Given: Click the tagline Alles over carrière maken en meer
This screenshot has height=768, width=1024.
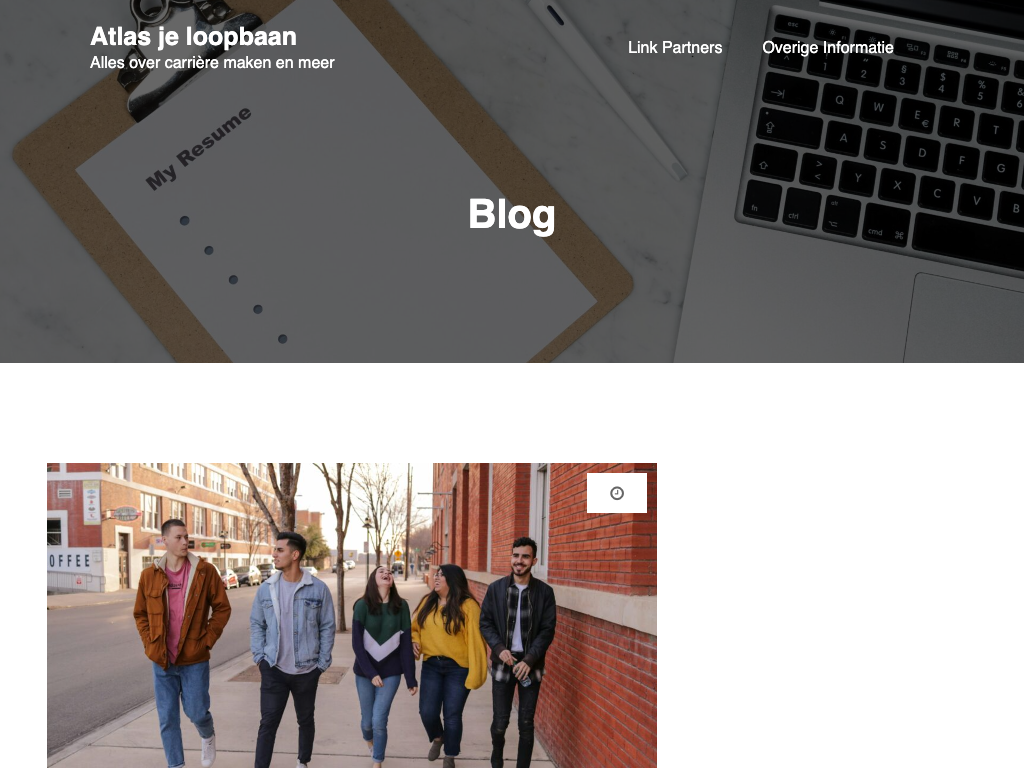Looking at the screenshot, I should [x=212, y=63].
